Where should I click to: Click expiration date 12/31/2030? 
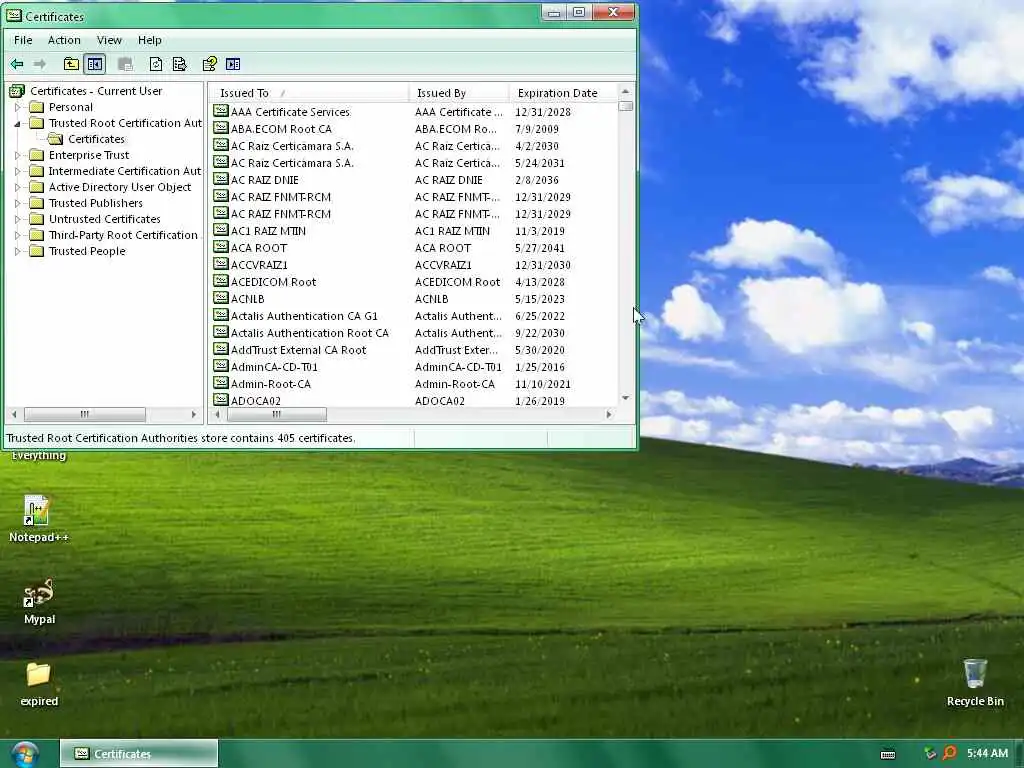click(543, 265)
